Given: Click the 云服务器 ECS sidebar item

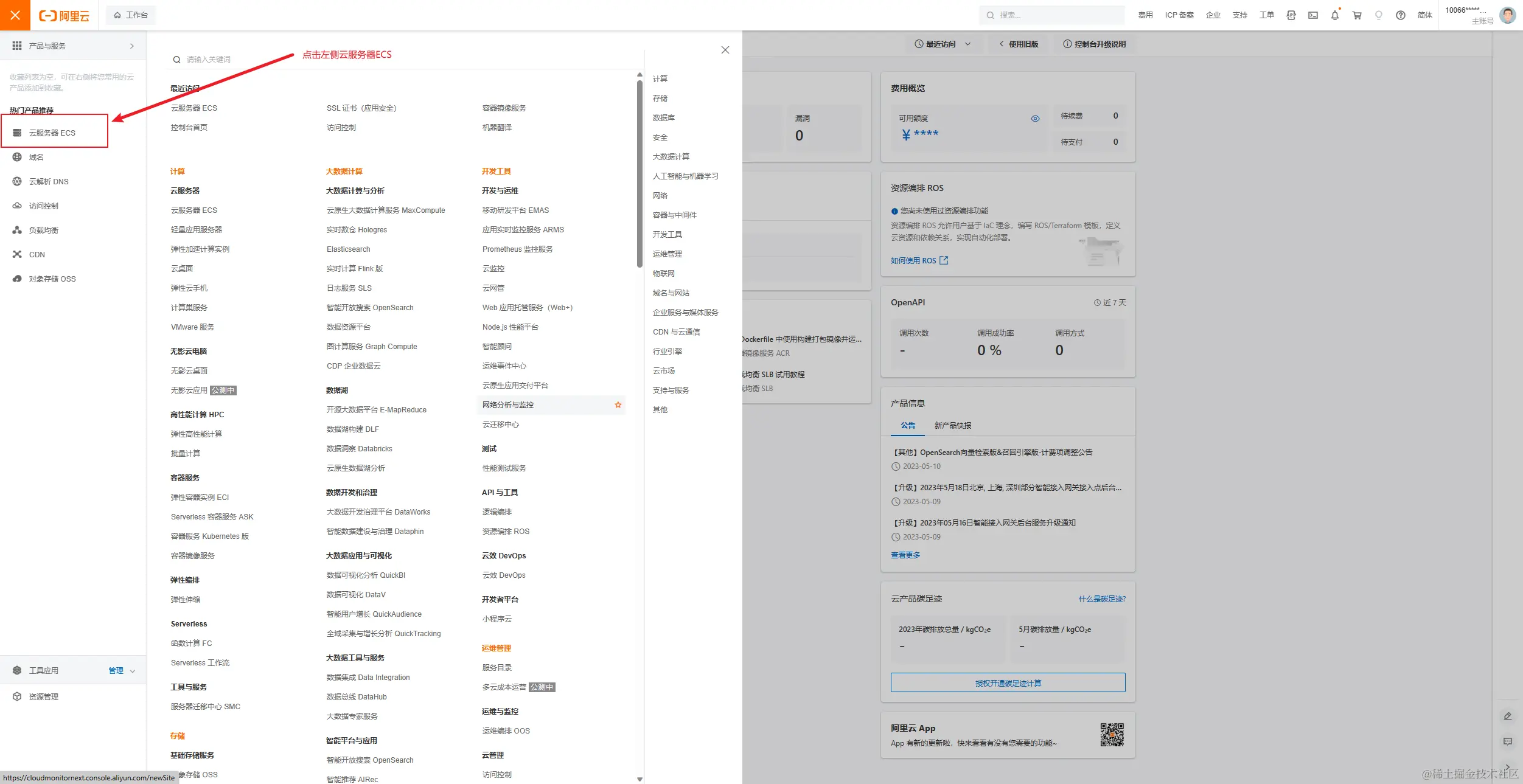Looking at the screenshot, I should click(52, 133).
